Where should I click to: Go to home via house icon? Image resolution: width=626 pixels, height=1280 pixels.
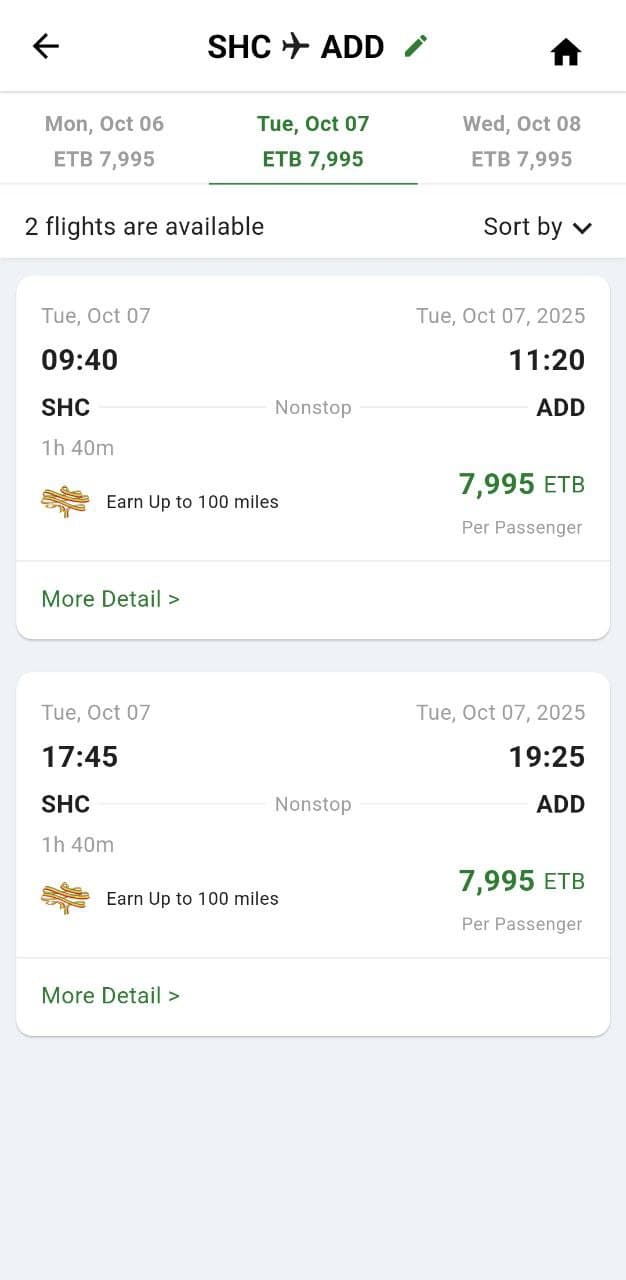(x=566, y=52)
